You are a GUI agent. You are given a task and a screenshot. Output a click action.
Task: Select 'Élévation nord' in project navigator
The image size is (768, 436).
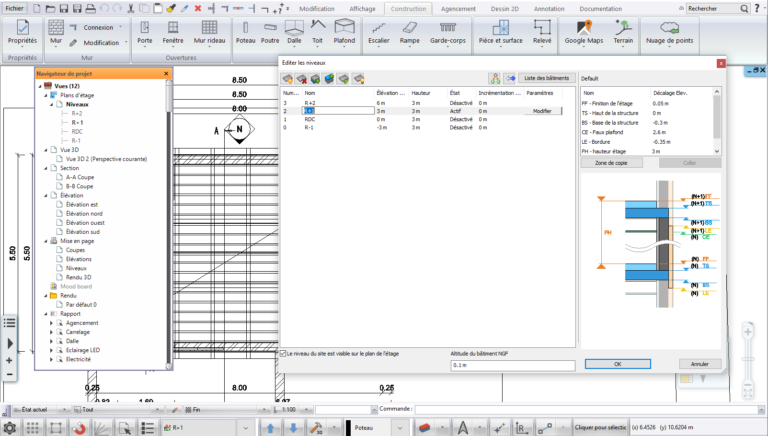point(84,214)
